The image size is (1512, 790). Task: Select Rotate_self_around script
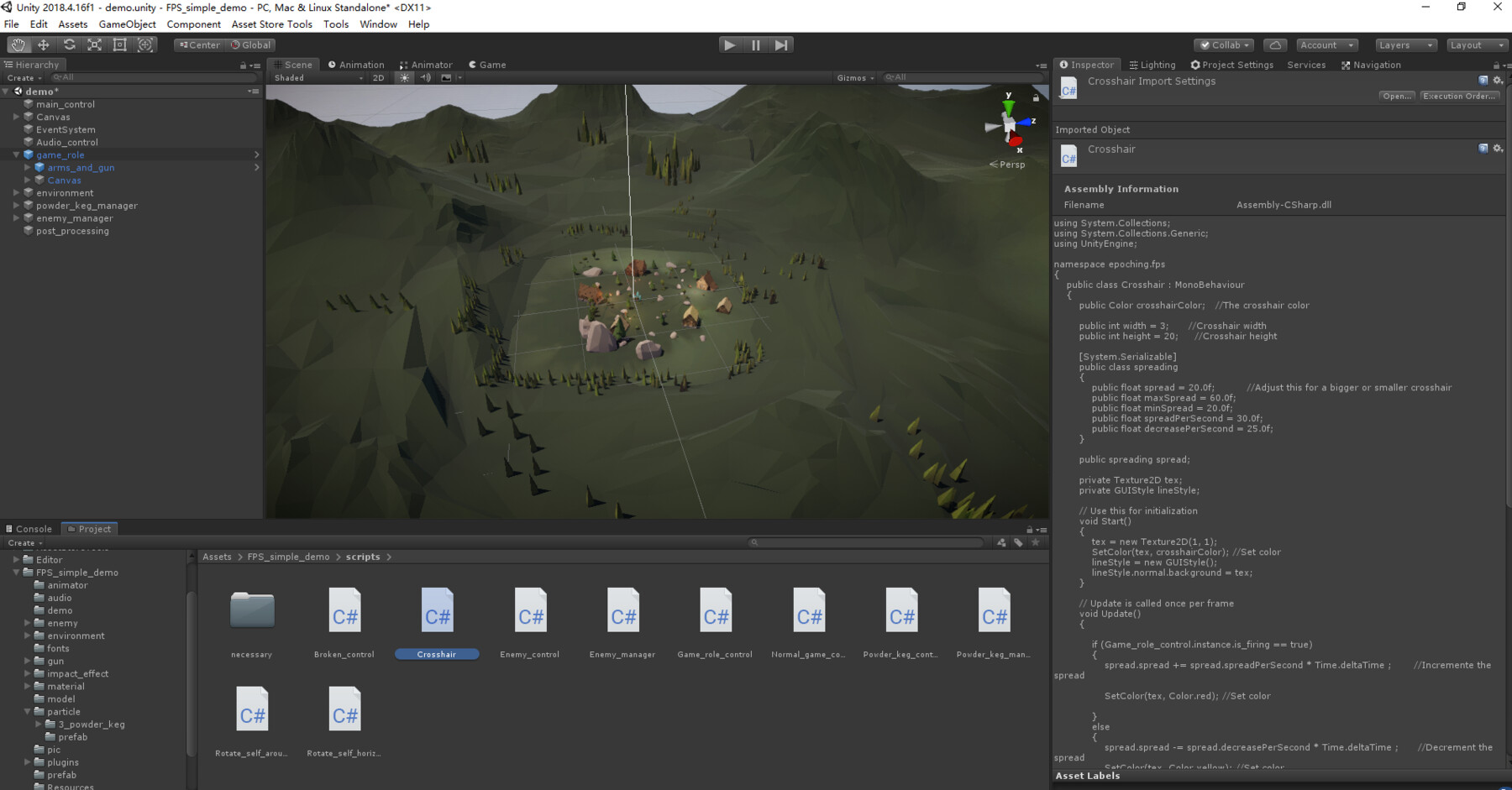[x=252, y=721]
